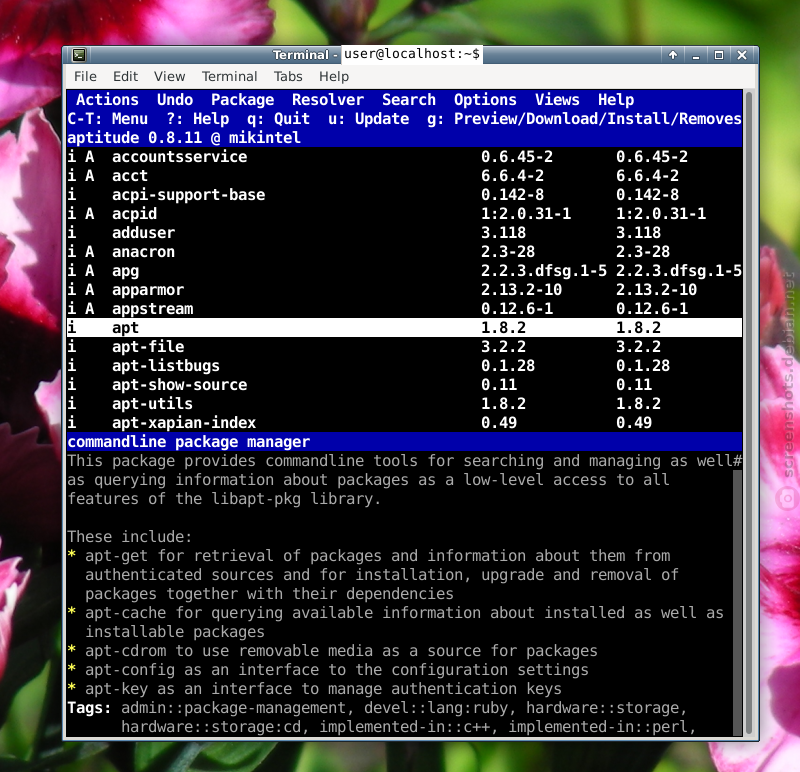Select the apg package row
This screenshot has width=800, height=772.
(404, 270)
